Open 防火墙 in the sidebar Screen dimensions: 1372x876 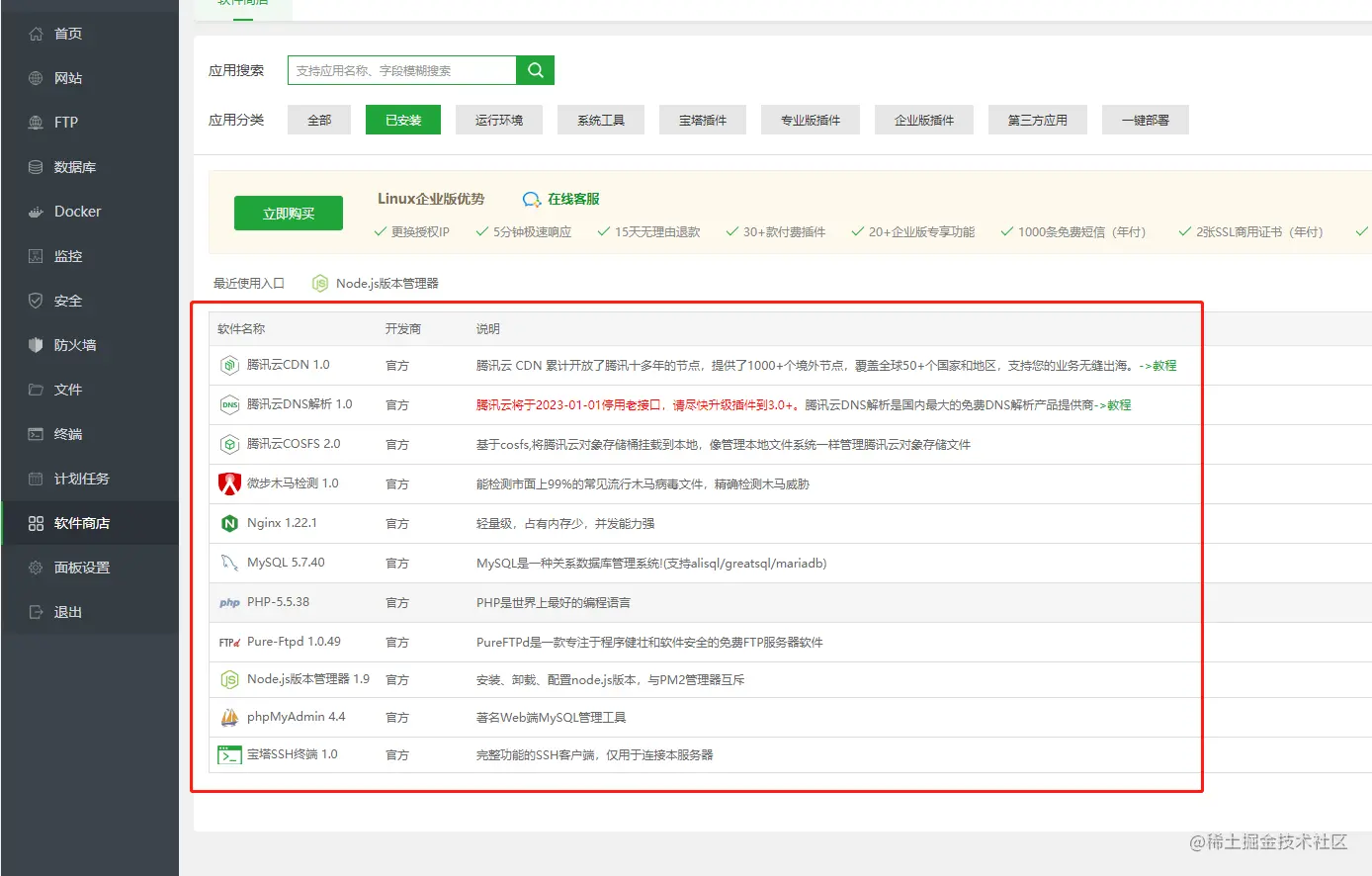(x=89, y=345)
